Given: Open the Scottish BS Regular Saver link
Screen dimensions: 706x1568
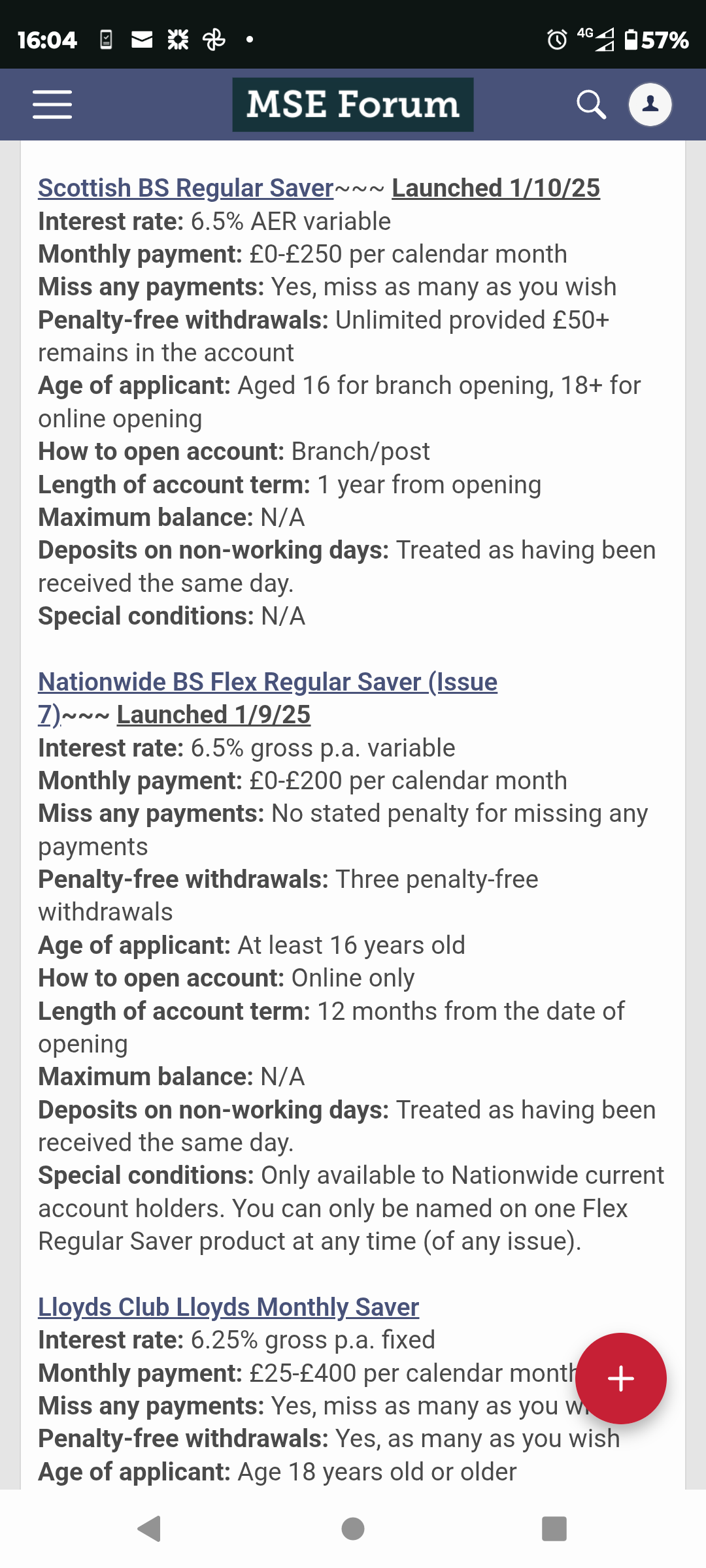Looking at the screenshot, I should pyautogui.click(x=186, y=188).
